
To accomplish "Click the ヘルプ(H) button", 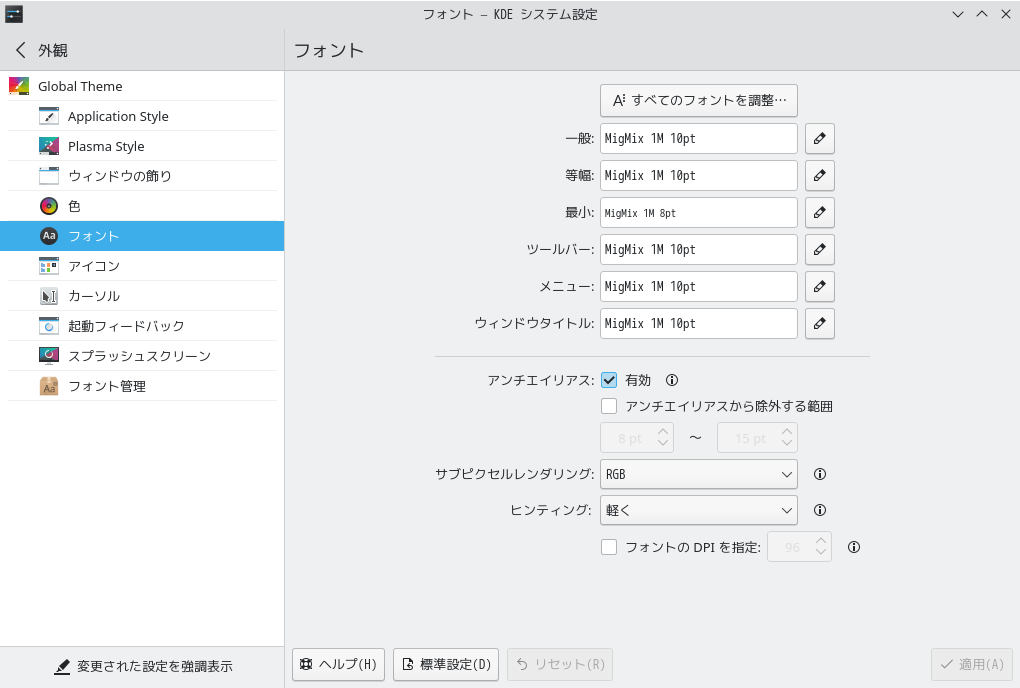I will [x=338, y=664].
